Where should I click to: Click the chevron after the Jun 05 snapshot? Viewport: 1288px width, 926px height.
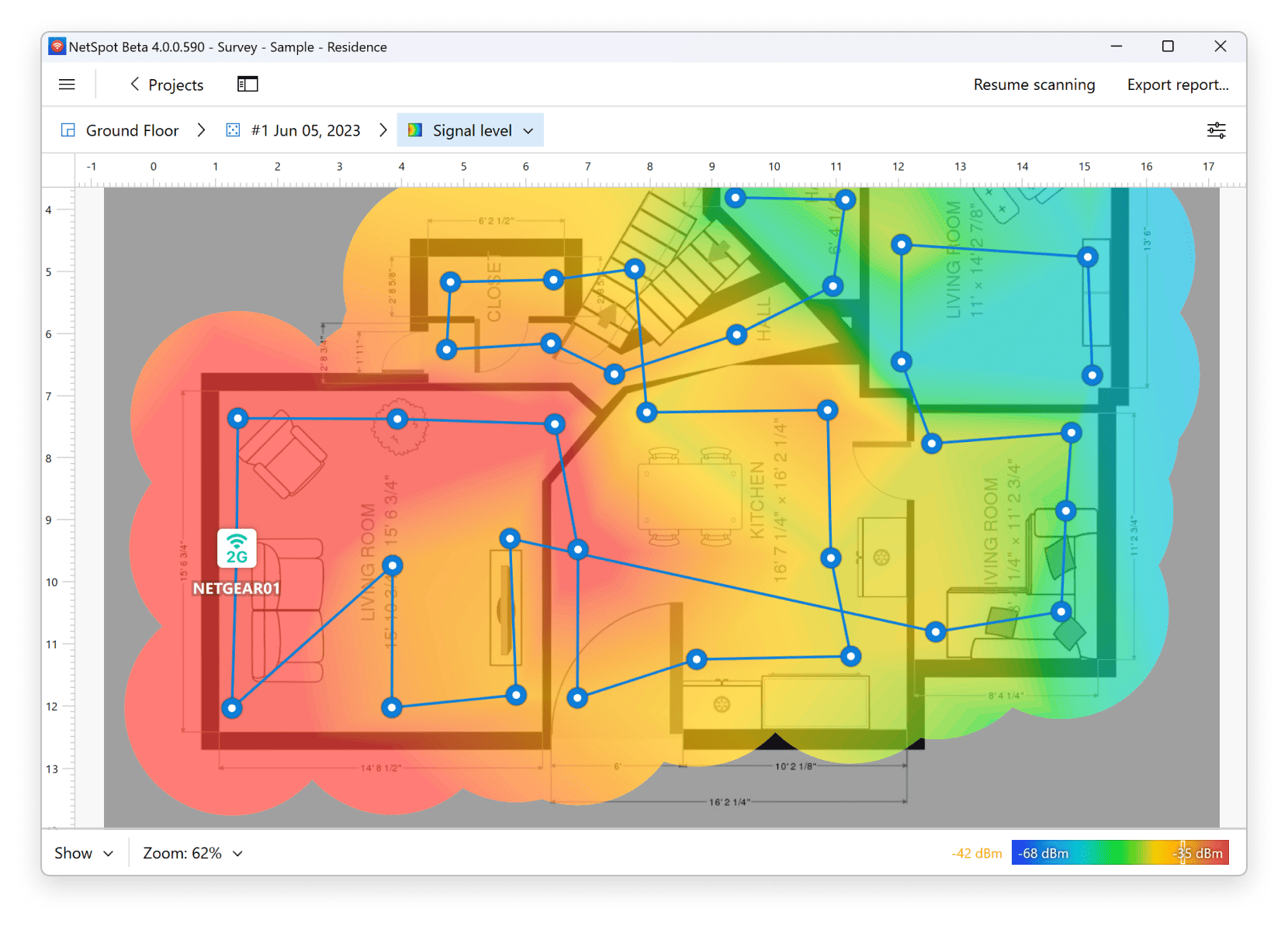click(383, 130)
